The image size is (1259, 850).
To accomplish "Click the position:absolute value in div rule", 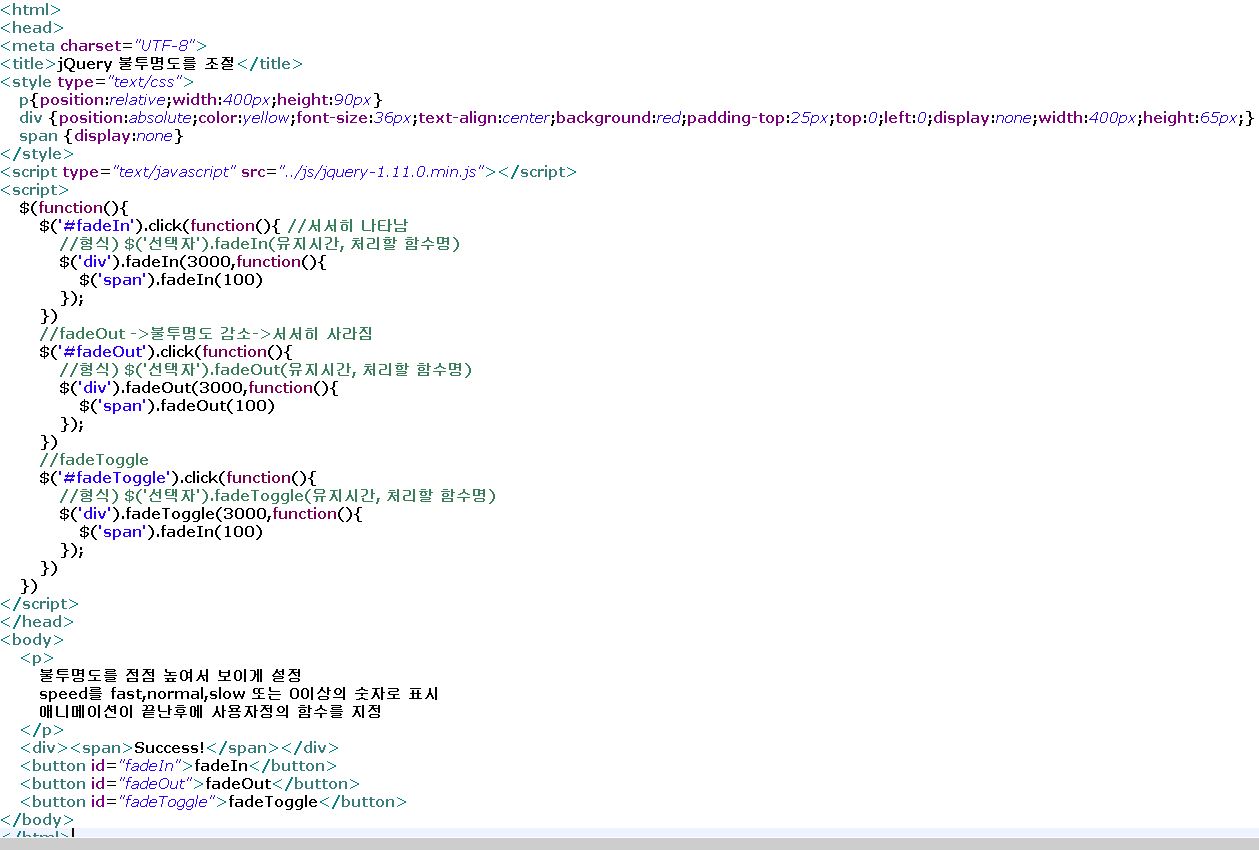I will point(126,117).
